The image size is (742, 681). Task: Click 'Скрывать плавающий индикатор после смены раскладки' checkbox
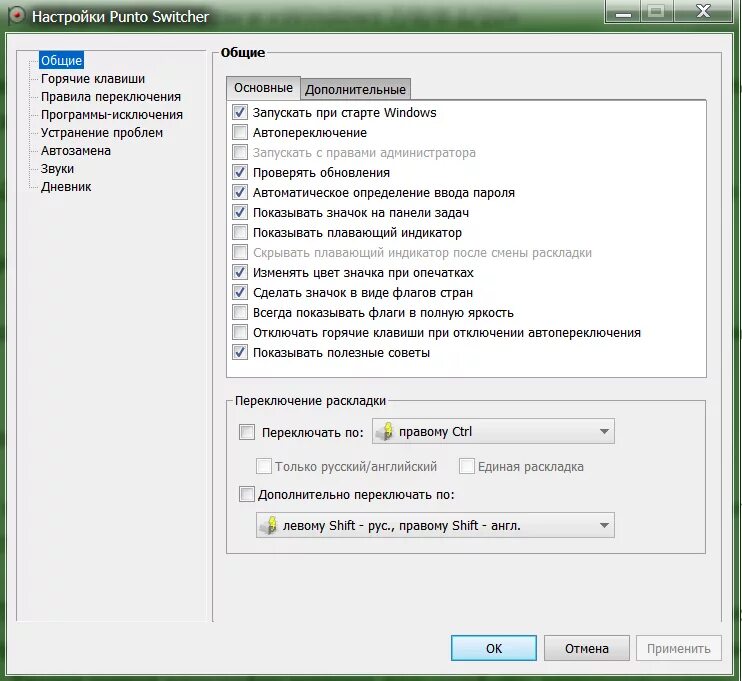pyautogui.click(x=240, y=252)
